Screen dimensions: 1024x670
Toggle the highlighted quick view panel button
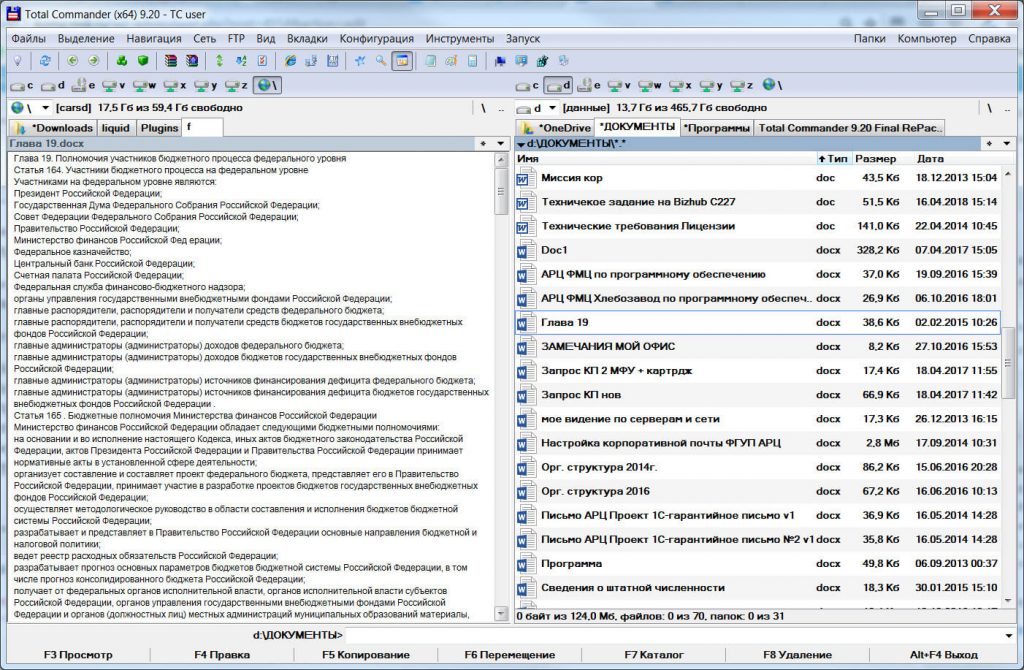point(401,61)
